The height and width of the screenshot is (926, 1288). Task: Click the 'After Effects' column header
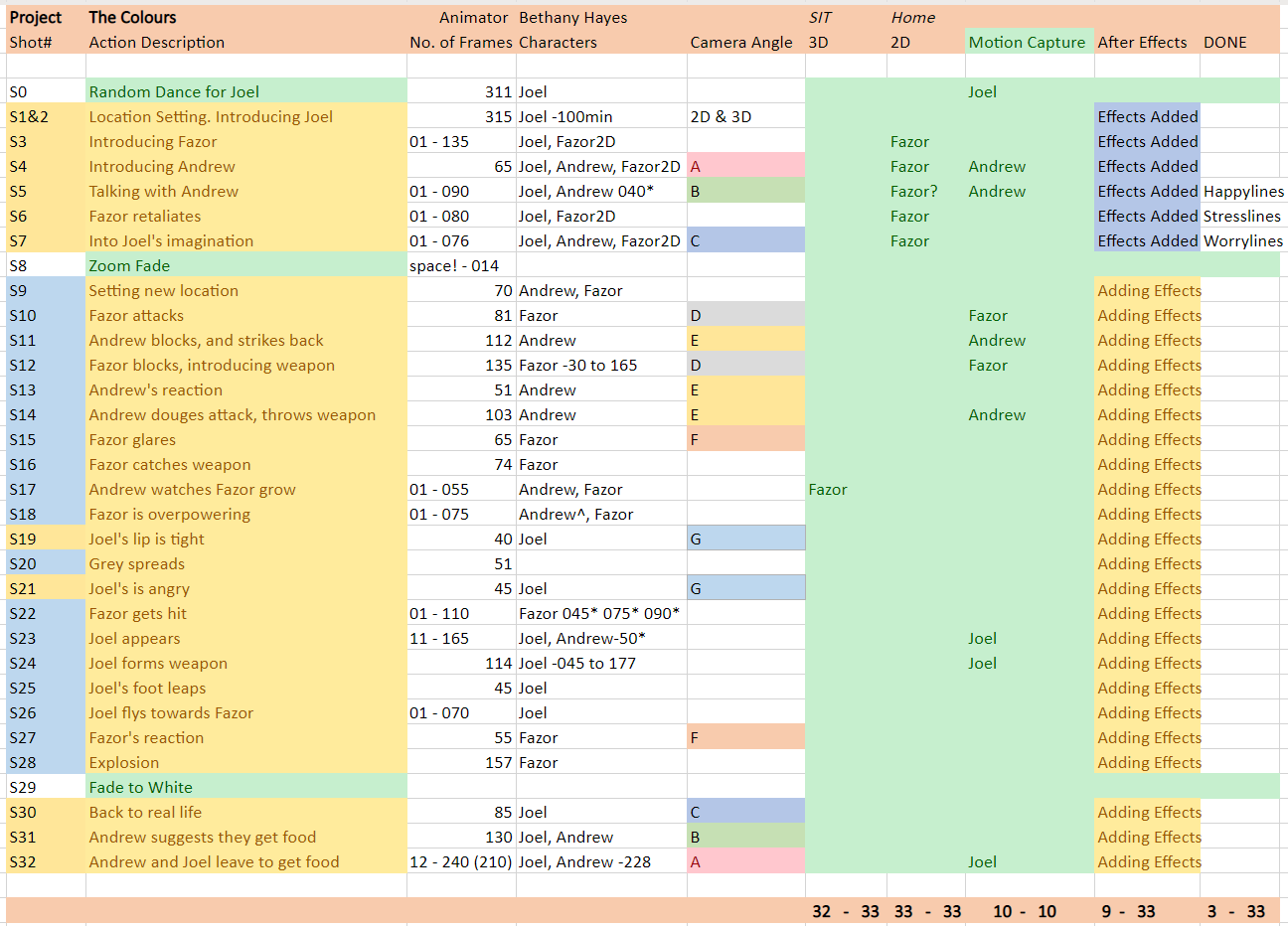[x=1147, y=42]
